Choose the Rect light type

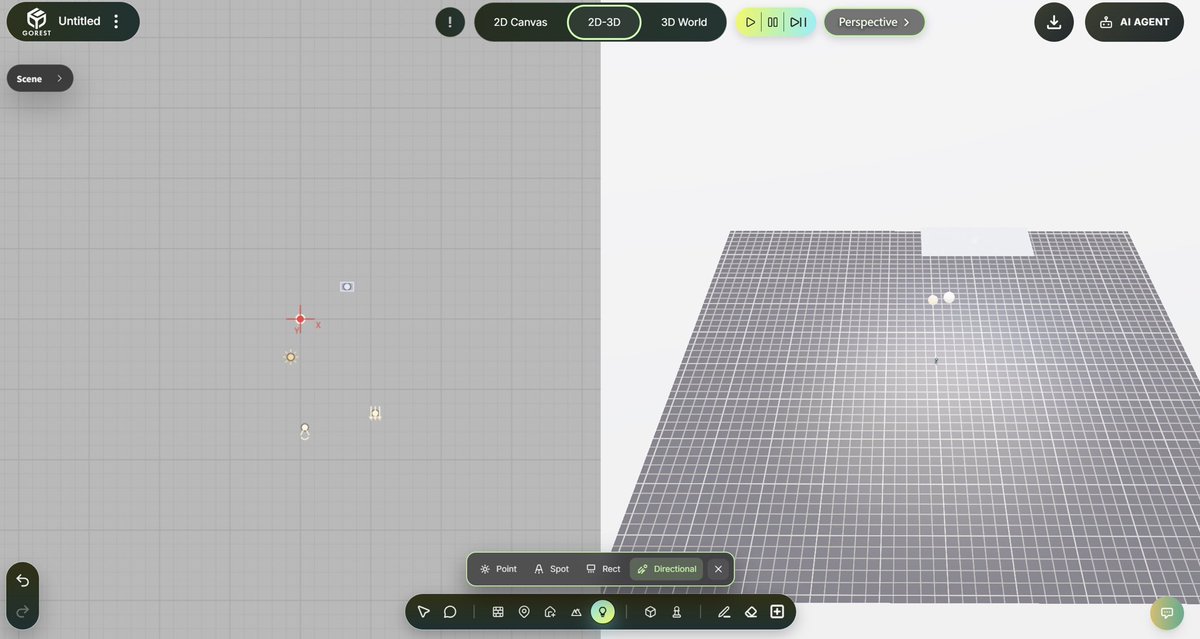pos(603,569)
